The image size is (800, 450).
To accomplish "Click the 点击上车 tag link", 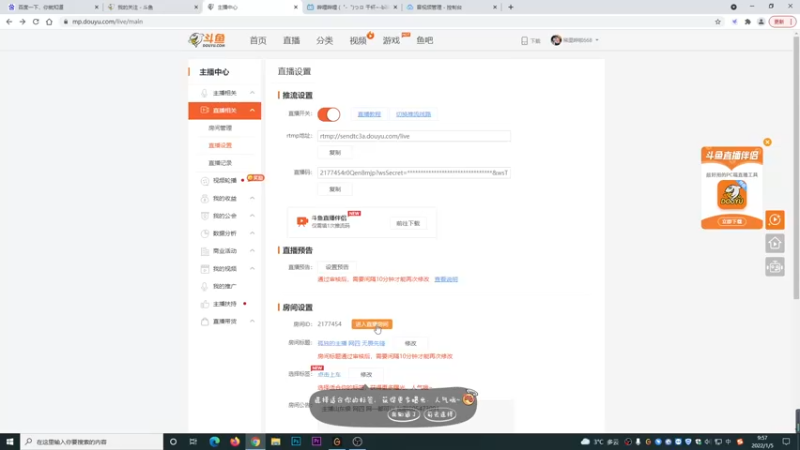I will pos(329,374).
